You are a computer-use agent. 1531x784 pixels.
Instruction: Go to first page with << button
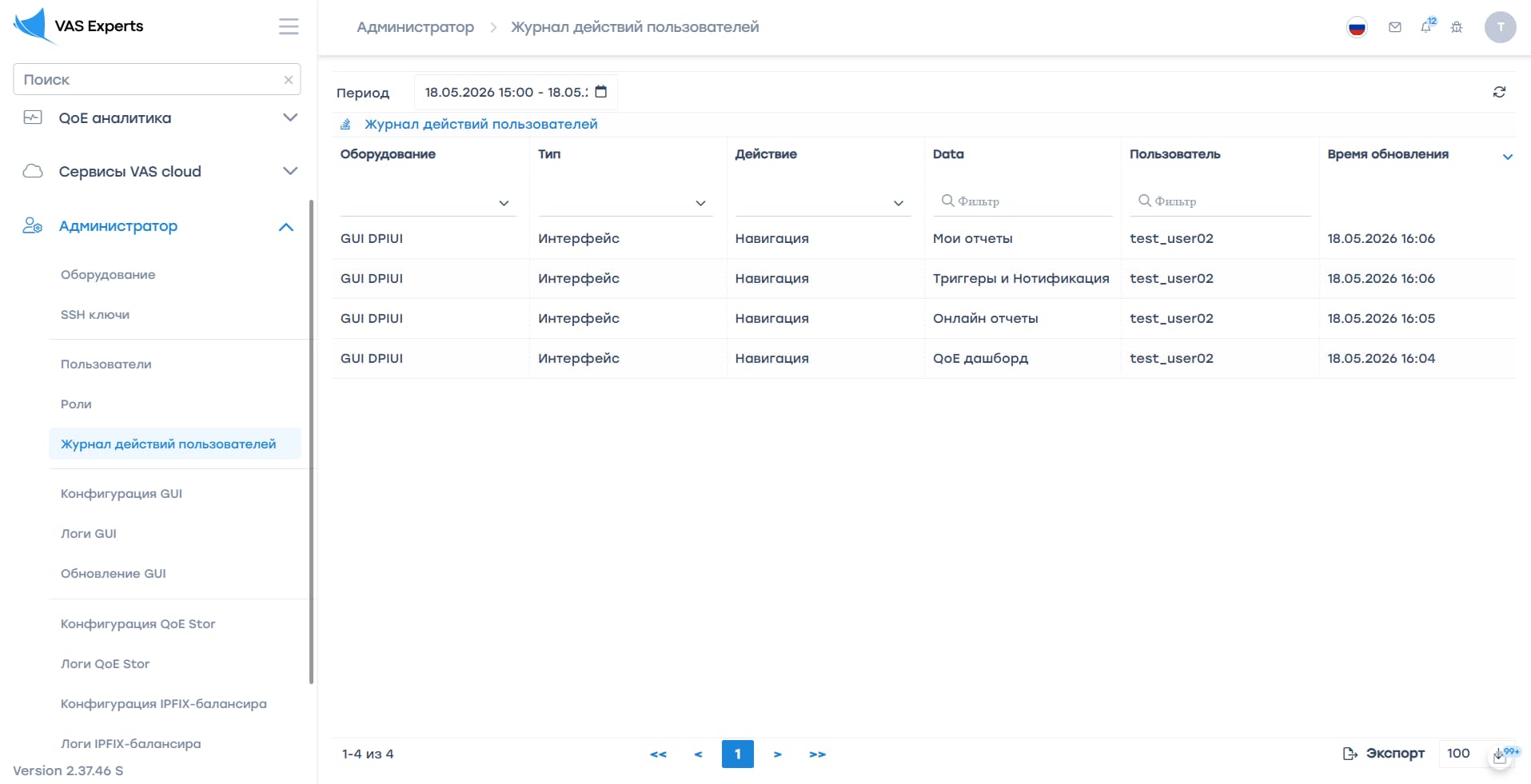658,754
